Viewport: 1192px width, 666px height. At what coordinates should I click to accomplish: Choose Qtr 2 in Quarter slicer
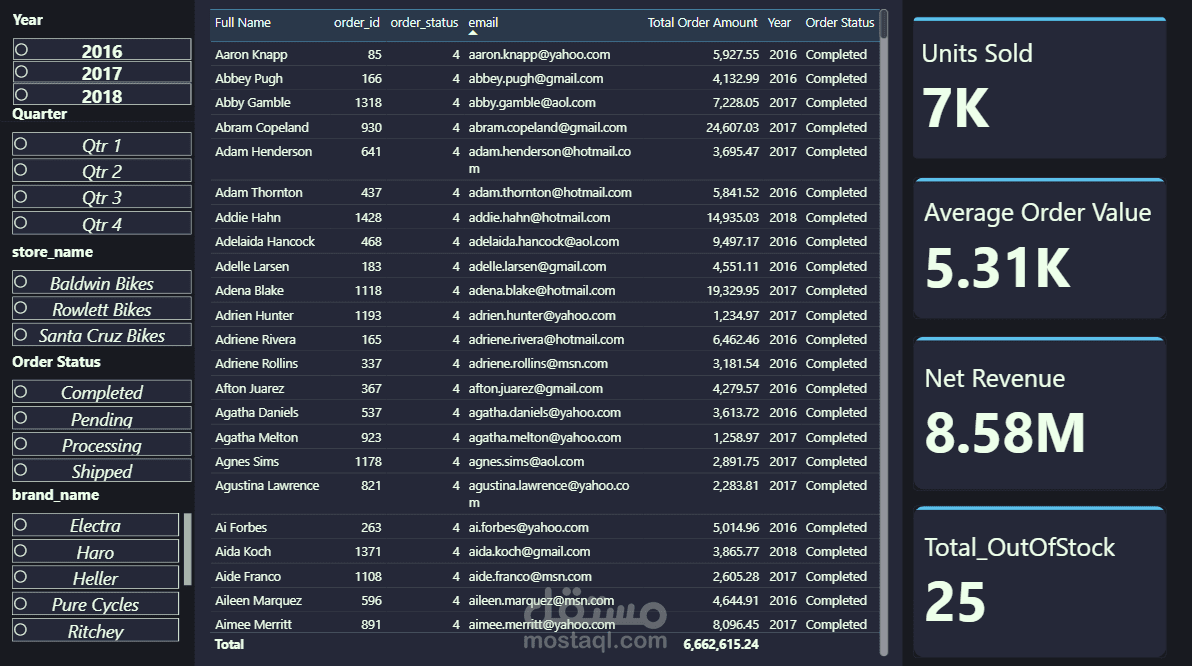point(102,170)
